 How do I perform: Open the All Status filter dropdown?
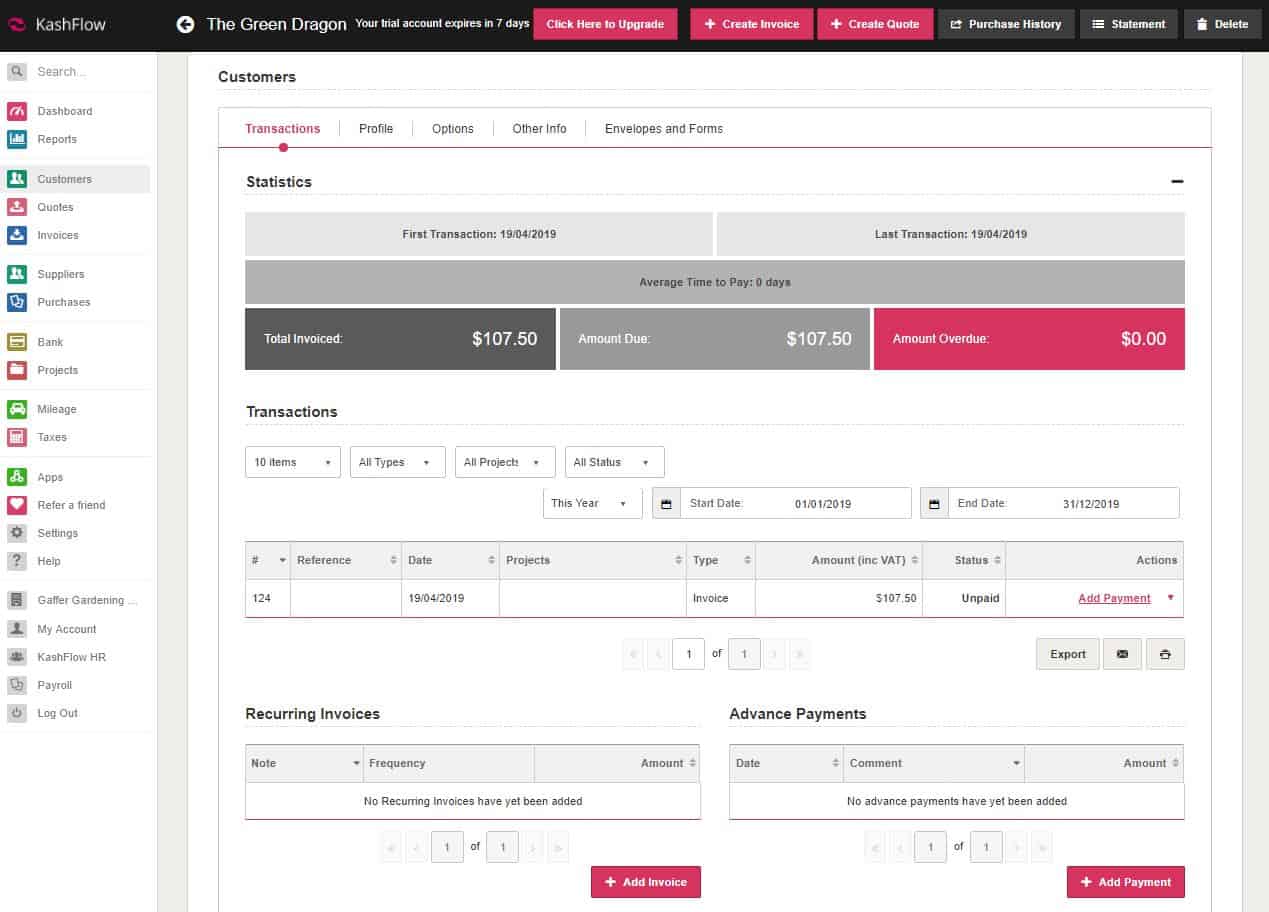click(x=615, y=462)
